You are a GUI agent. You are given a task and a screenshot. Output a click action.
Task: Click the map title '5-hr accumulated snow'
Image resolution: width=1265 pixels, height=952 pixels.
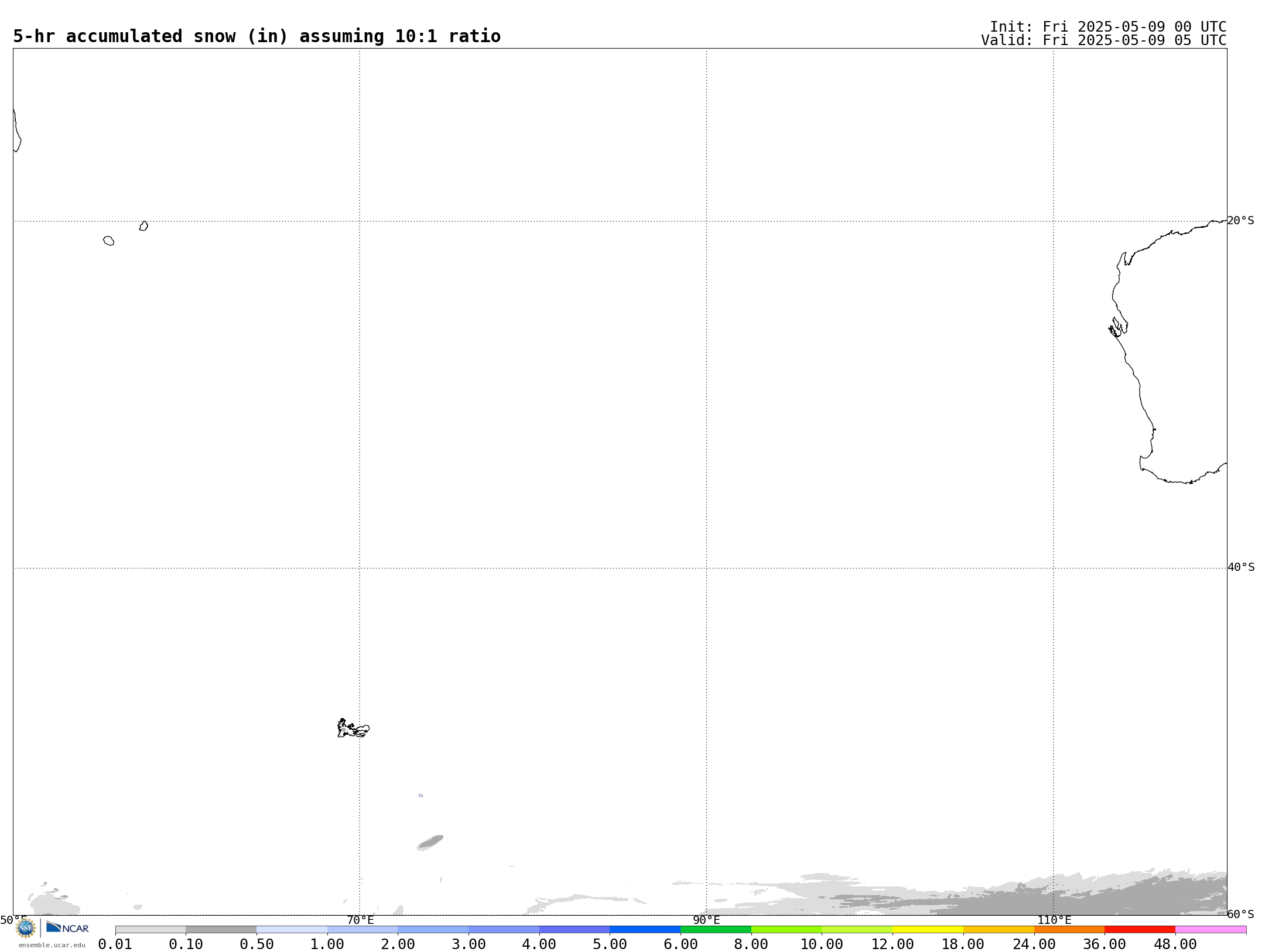point(257,36)
